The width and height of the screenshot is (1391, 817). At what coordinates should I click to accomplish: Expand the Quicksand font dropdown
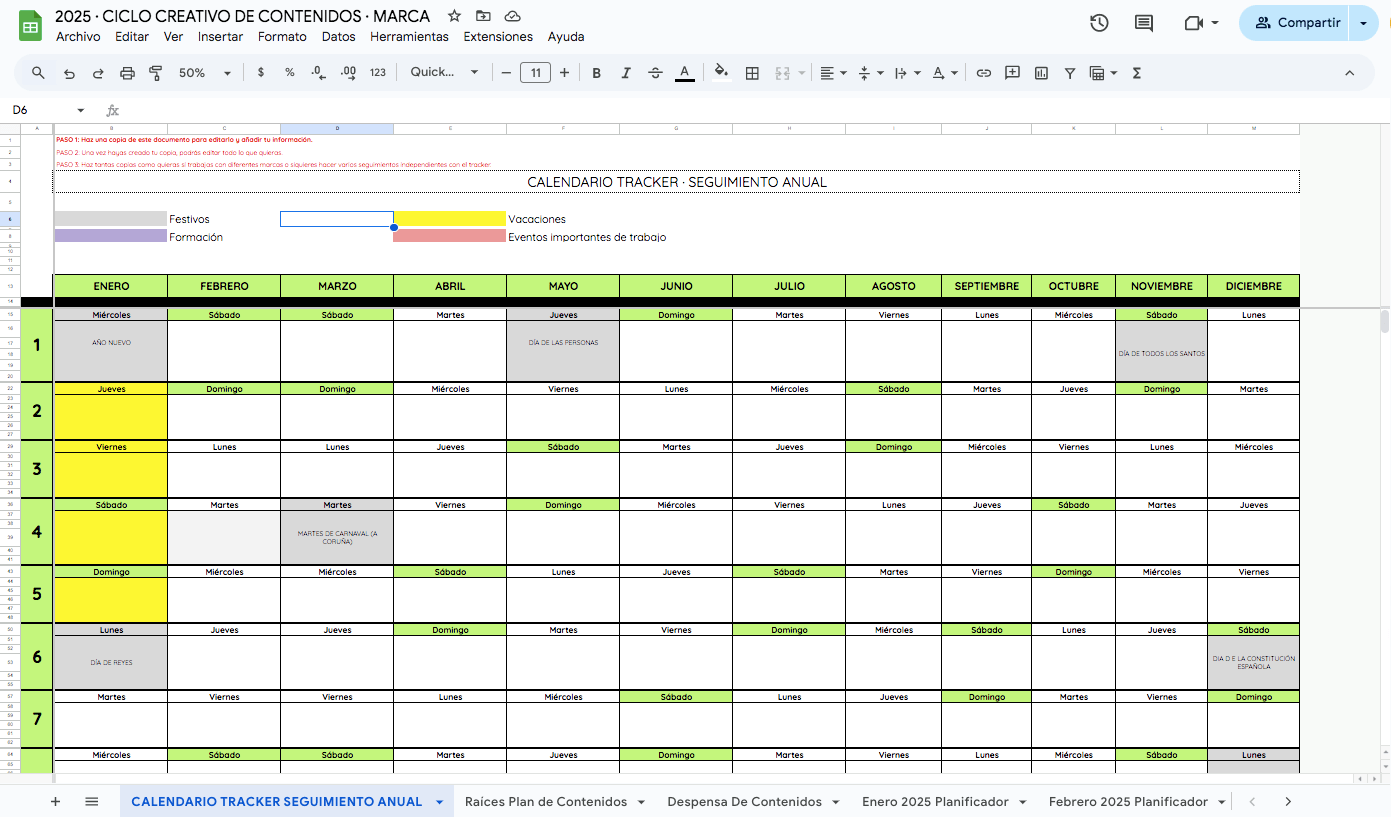[x=444, y=73]
